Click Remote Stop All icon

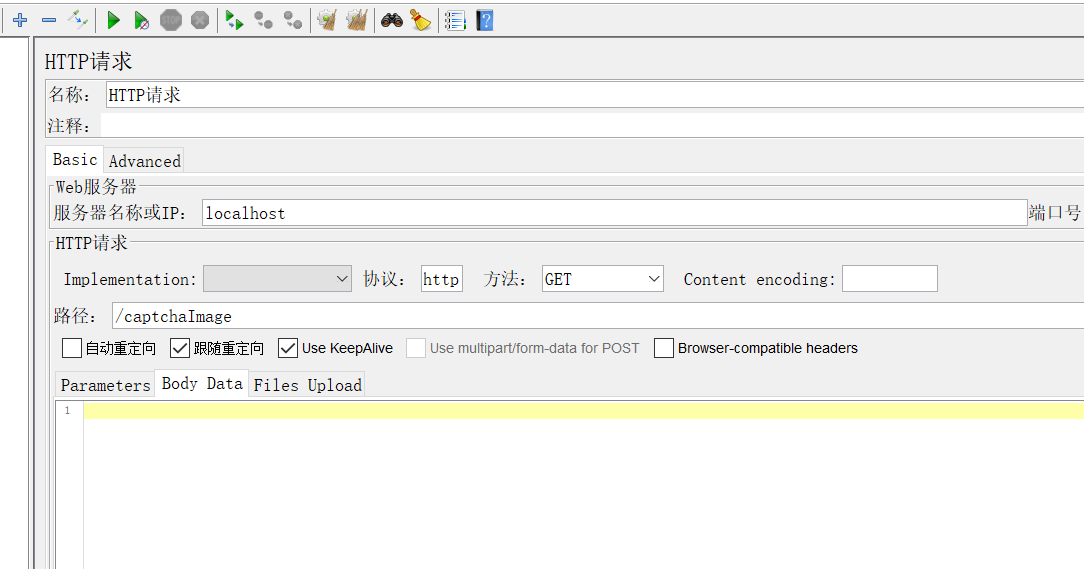click(263, 21)
